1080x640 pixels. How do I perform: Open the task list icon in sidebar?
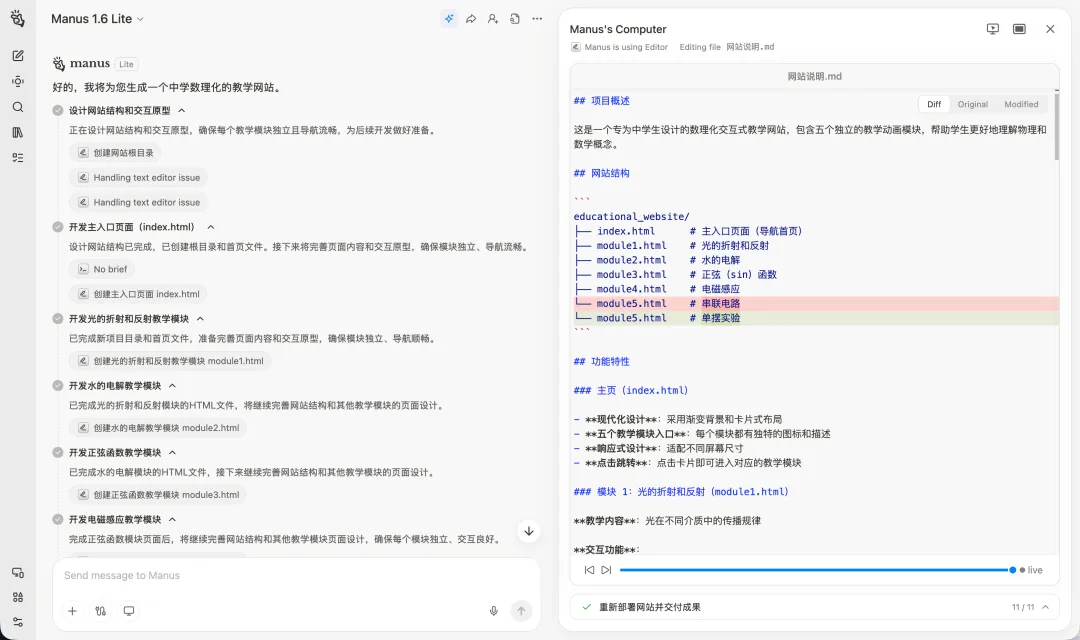click(x=18, y=158)
